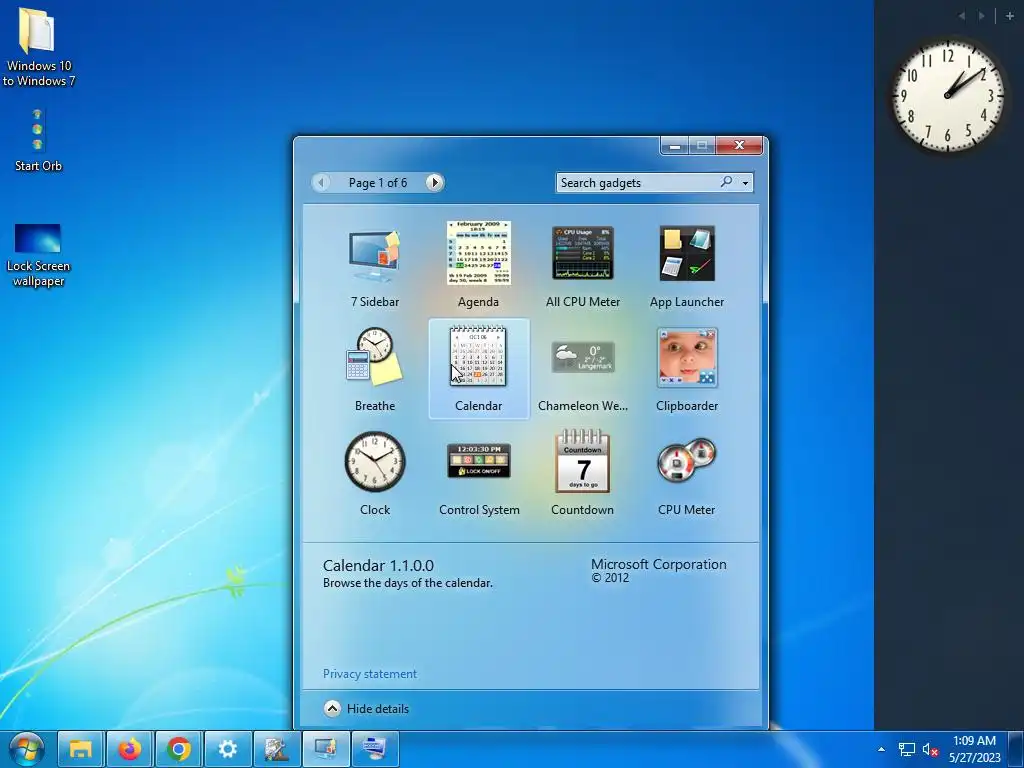1024x768 pixels.
Task: Minimize the gadgets window
Action: click(675, 146)
